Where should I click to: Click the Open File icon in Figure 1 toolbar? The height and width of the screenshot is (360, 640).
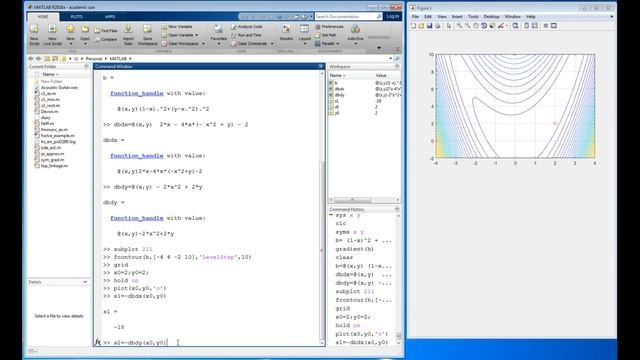pyautogui.click(x=421, y=26)
